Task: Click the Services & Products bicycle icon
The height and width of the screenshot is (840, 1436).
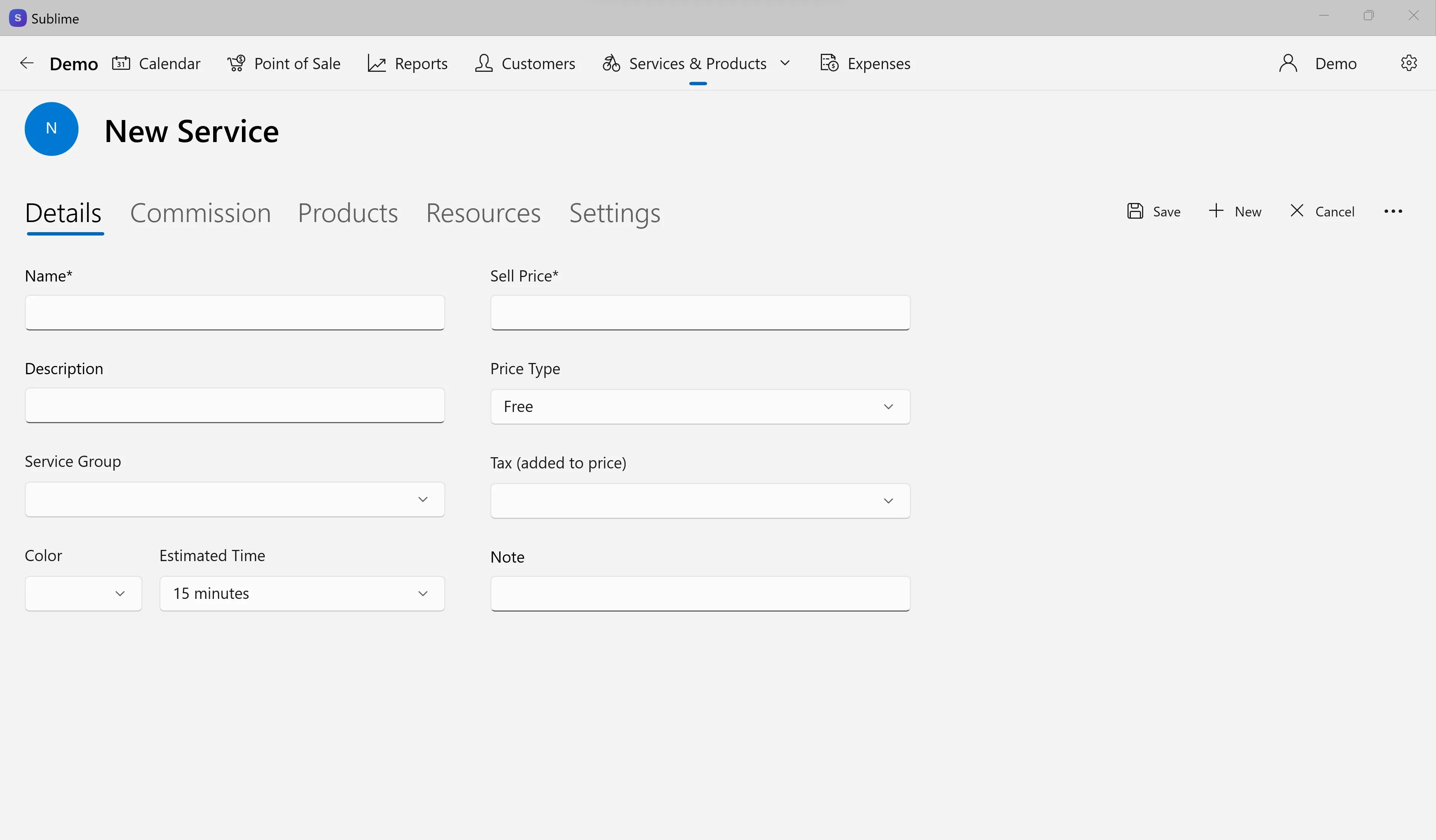Action: (611, 63)
